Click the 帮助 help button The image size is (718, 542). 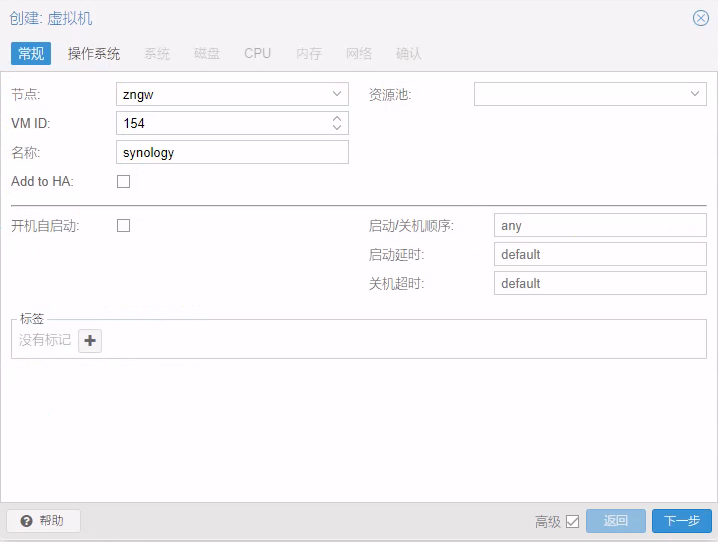pos(43,521)
